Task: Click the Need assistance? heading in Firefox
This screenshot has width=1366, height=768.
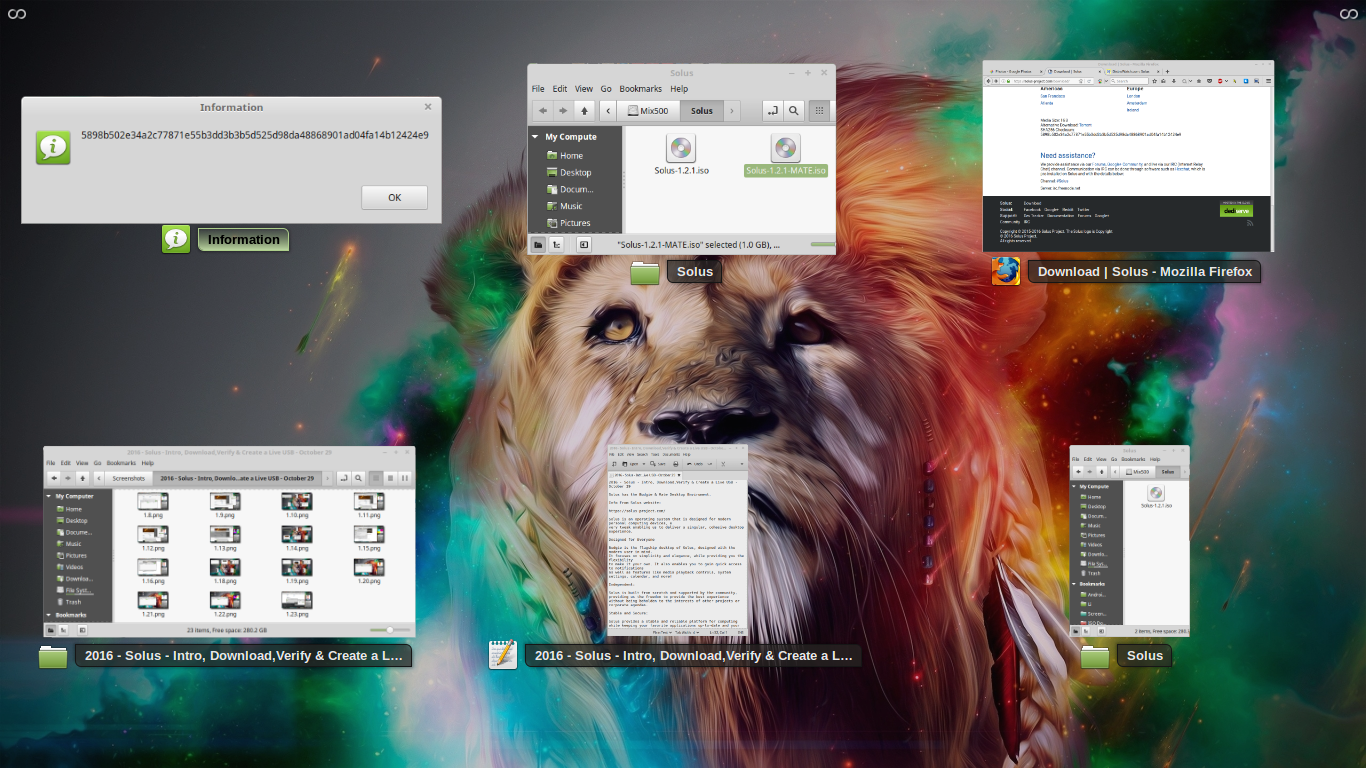Action: pyautogui.click(x=1068, y=156)
